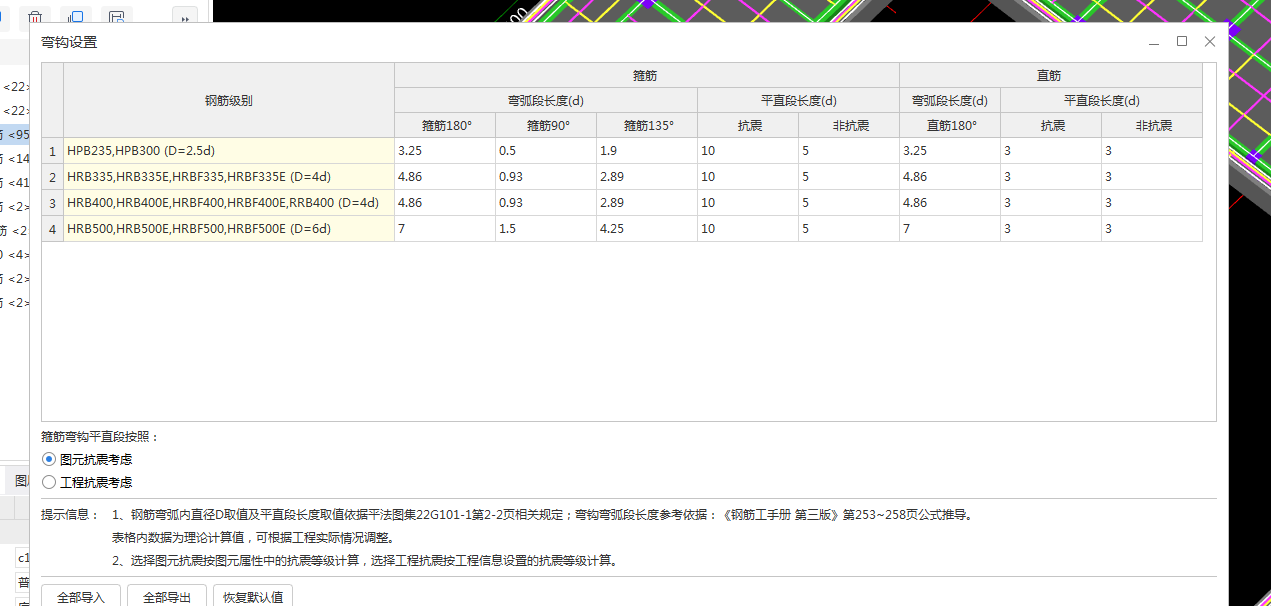Edit HPB235 箍筋135° value 1.9
1271x606 pixels.
(x=647, y=151)
